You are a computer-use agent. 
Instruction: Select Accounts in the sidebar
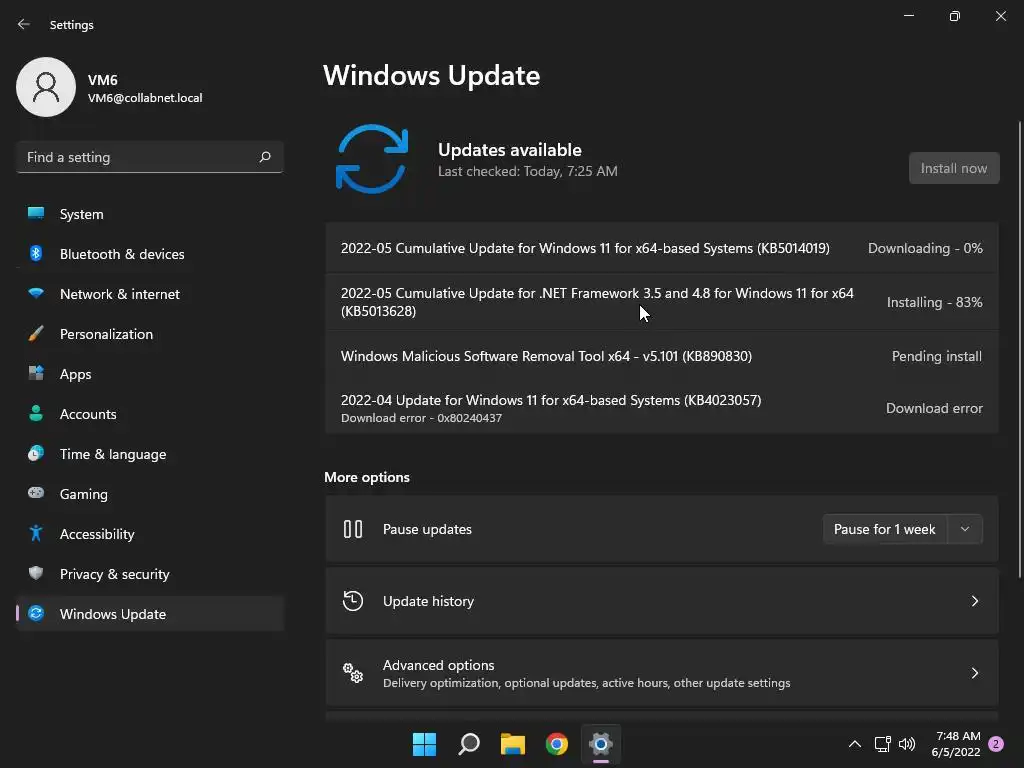point(150,413)
